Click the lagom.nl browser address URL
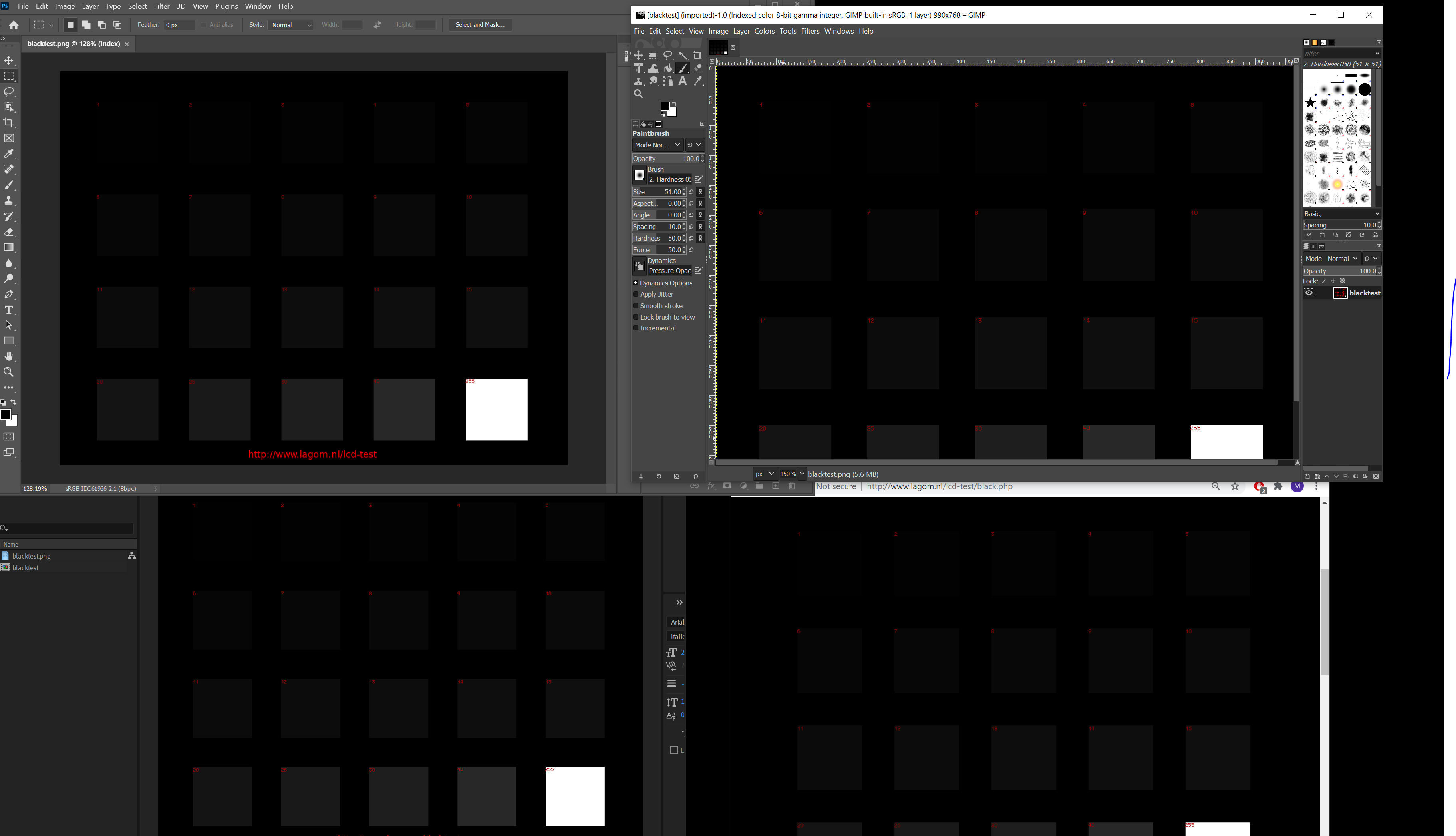Viewport: 1456px width, 836px height. (x=940, y=486)
